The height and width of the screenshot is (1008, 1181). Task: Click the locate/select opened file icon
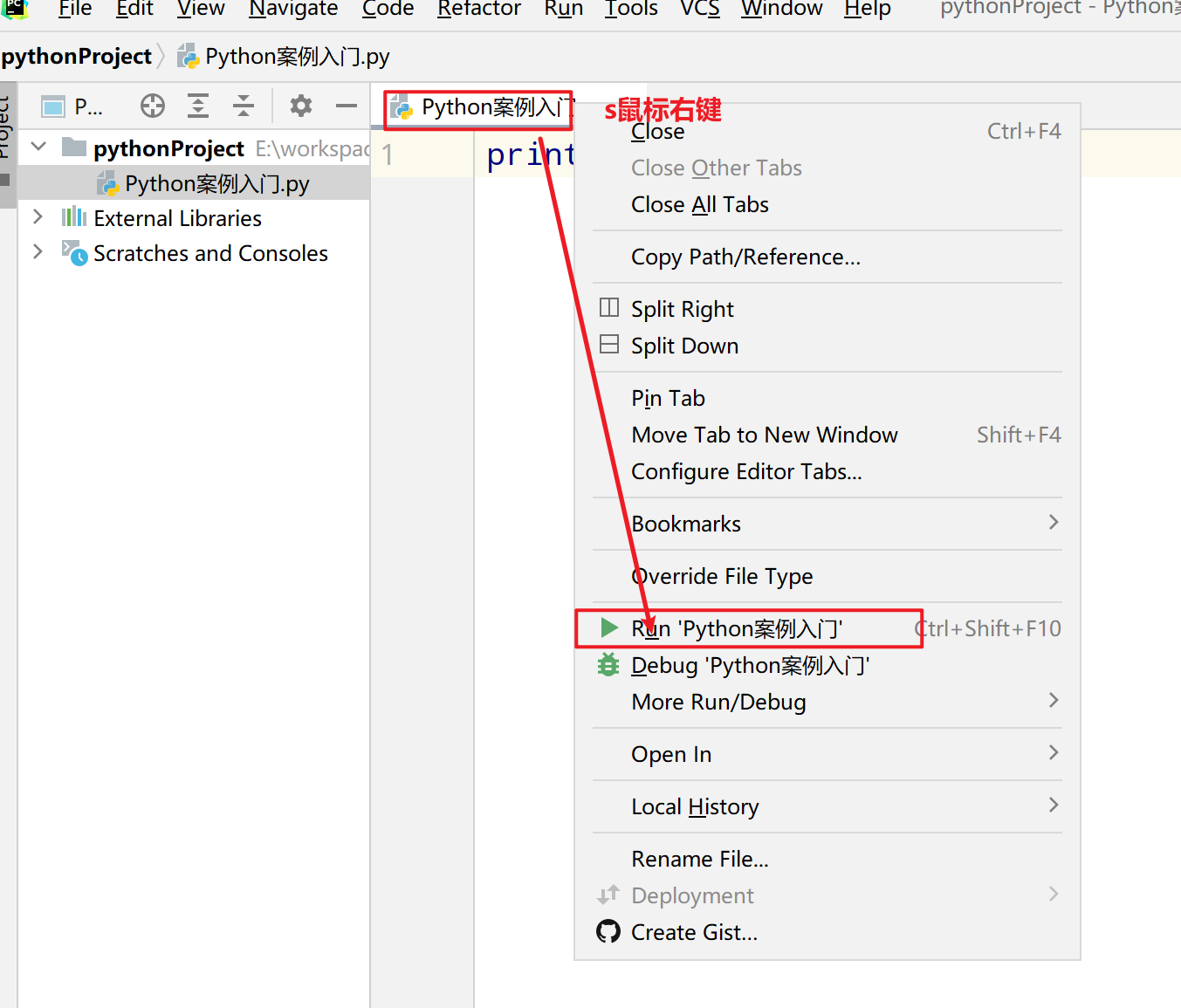[153, 106]
